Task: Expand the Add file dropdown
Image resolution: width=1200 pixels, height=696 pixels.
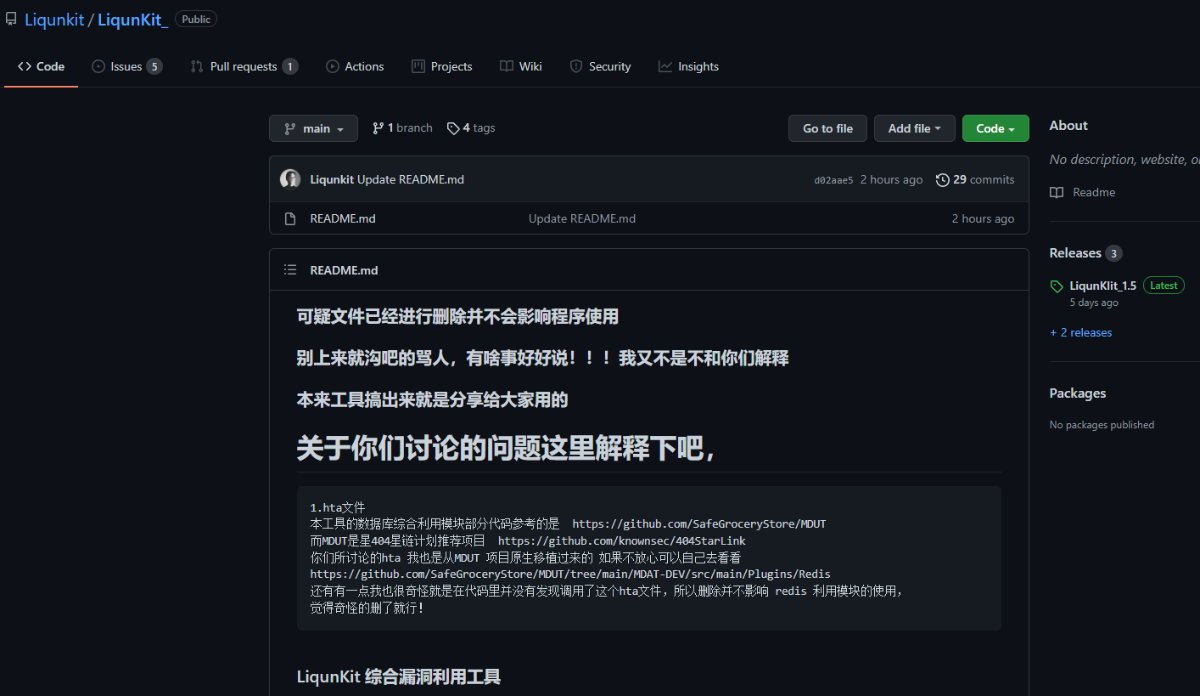Action: click(x=914, y=128)
